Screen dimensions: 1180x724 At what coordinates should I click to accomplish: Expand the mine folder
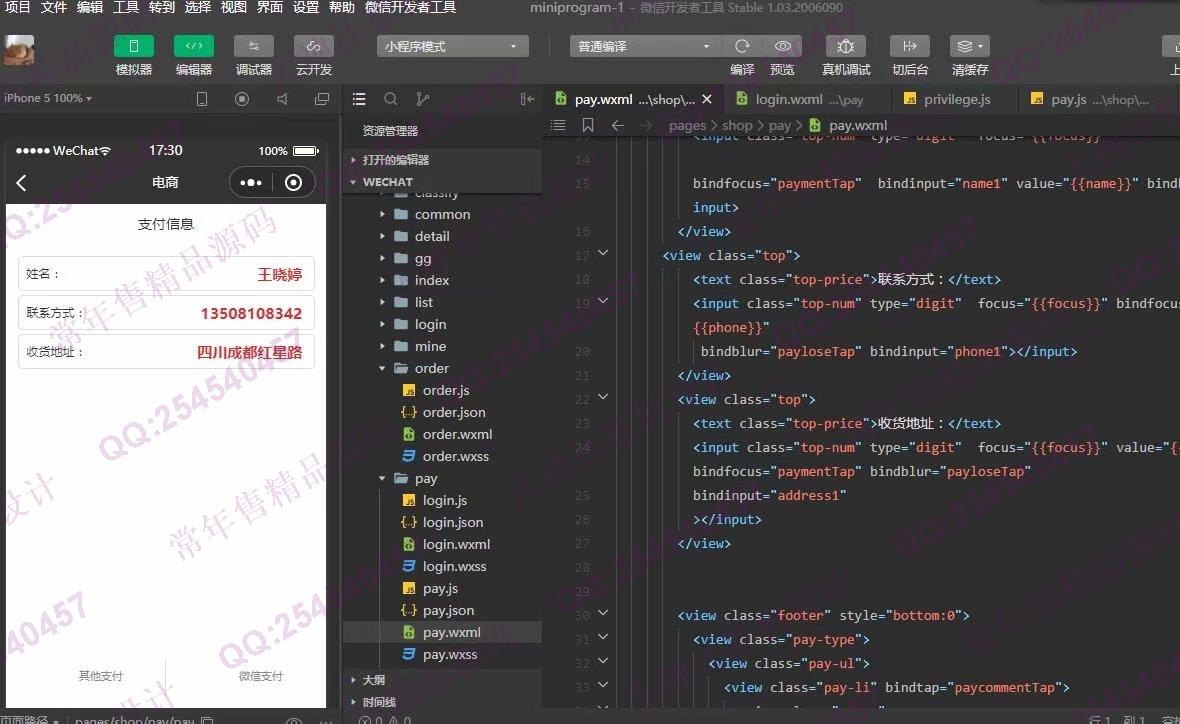(442, 346)
